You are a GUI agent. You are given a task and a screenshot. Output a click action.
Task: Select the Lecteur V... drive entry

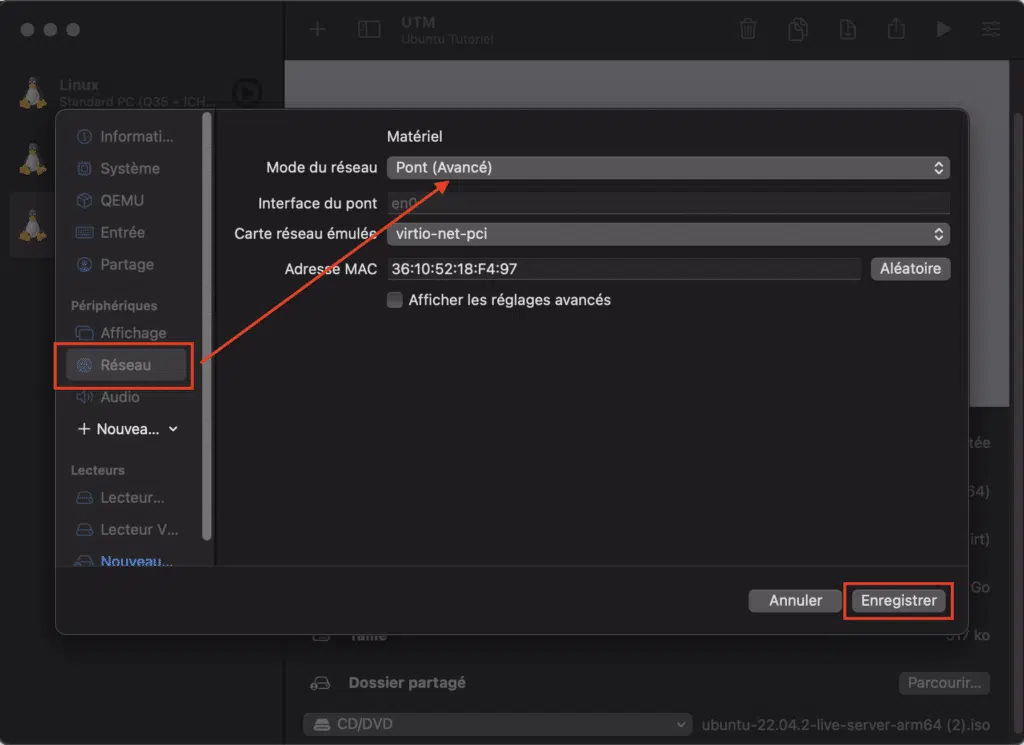pyautogui.click(x=126, y=530)
